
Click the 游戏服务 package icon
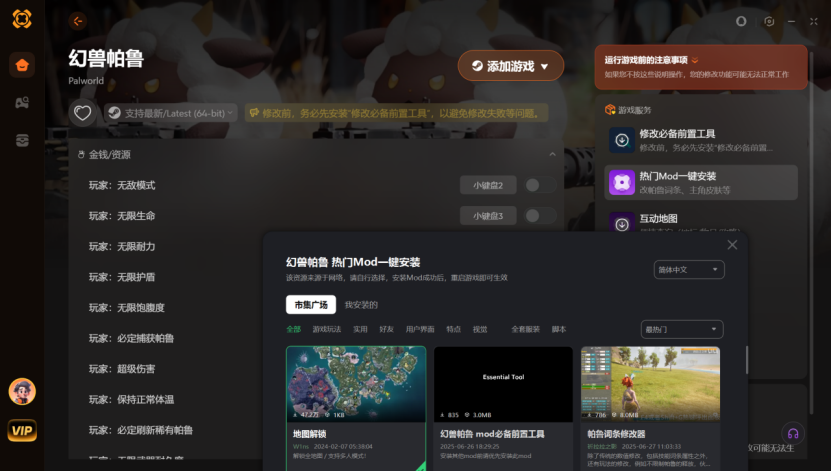pyautogui.click(x=610, y=110)
